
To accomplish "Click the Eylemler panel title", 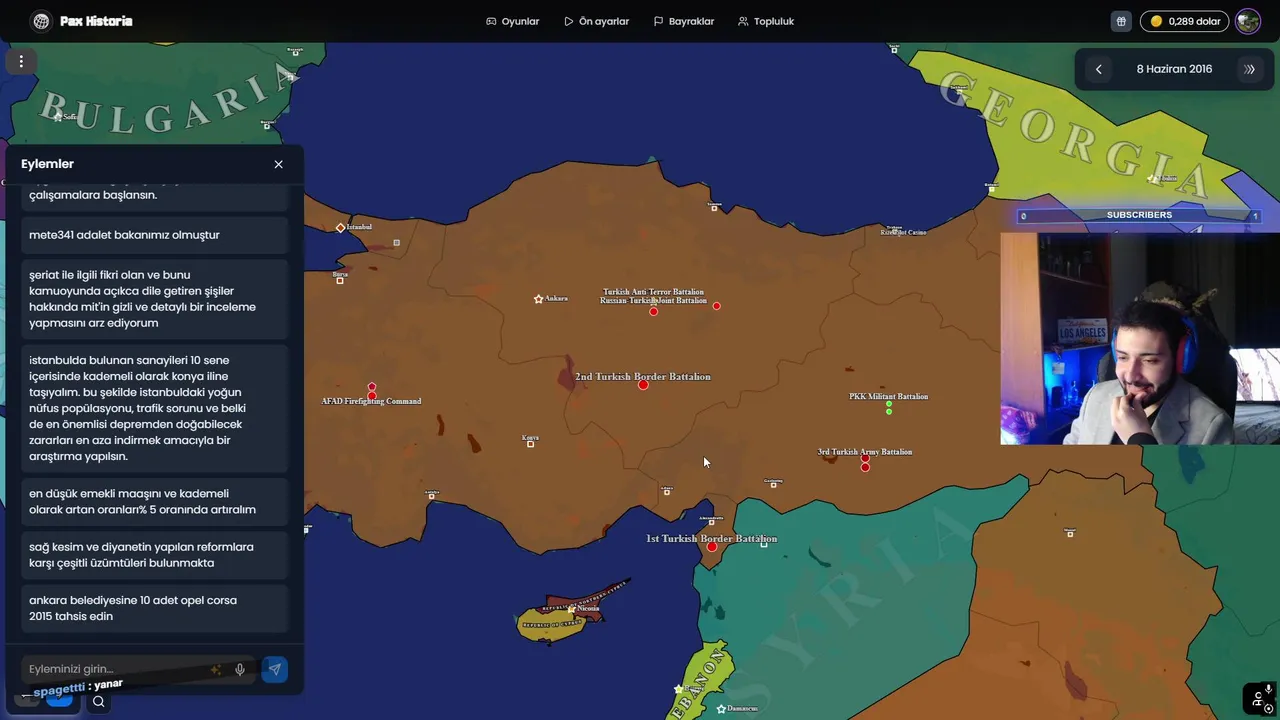I will (48, 164).
